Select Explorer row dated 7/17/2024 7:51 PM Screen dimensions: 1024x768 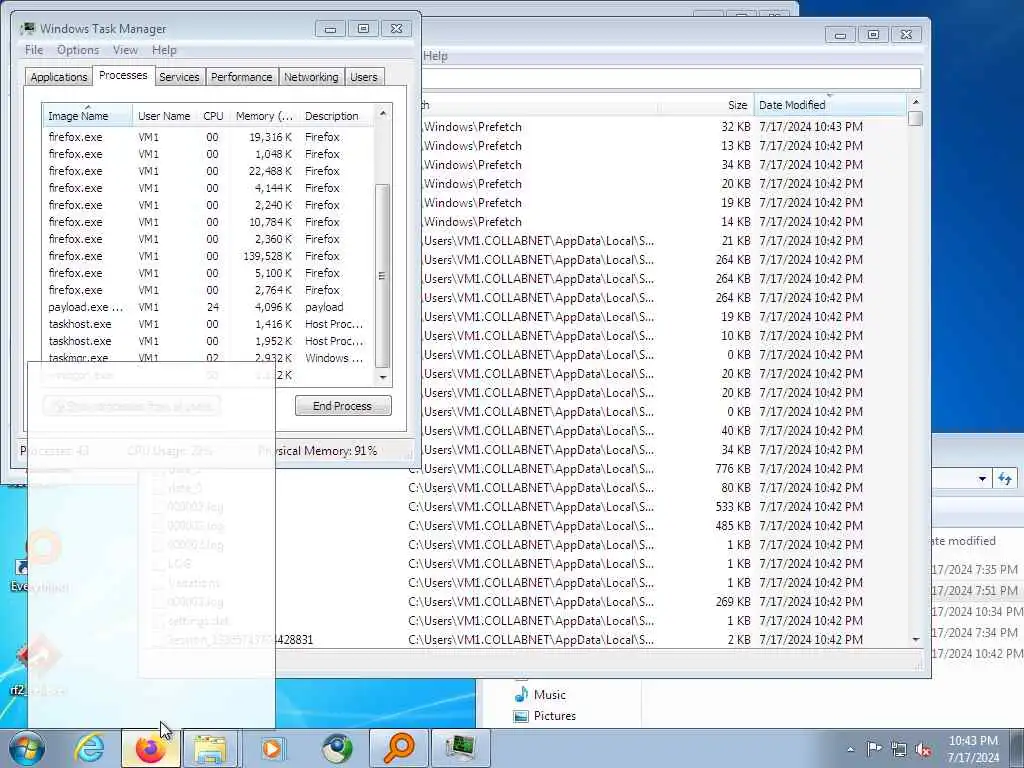pyautogui.click(x=978, y=590)
